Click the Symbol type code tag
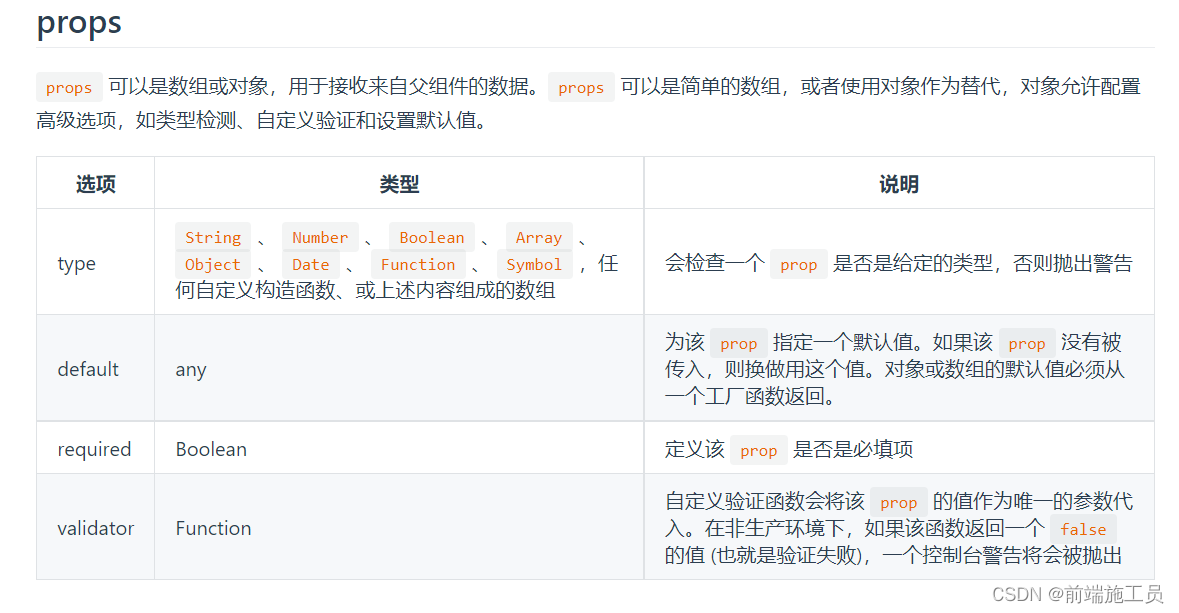The height and width of the screenshot is (613, 1179). point(534,264)
